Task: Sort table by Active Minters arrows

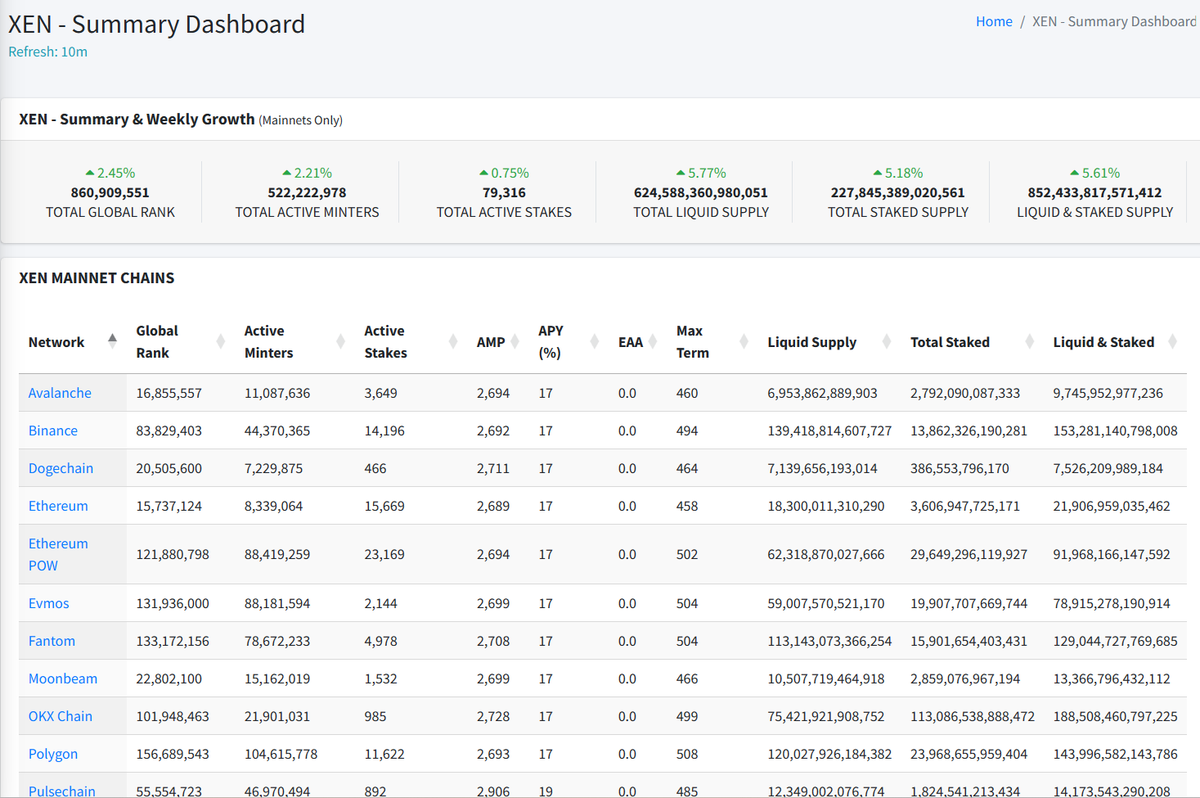Action: click(340, 342)
